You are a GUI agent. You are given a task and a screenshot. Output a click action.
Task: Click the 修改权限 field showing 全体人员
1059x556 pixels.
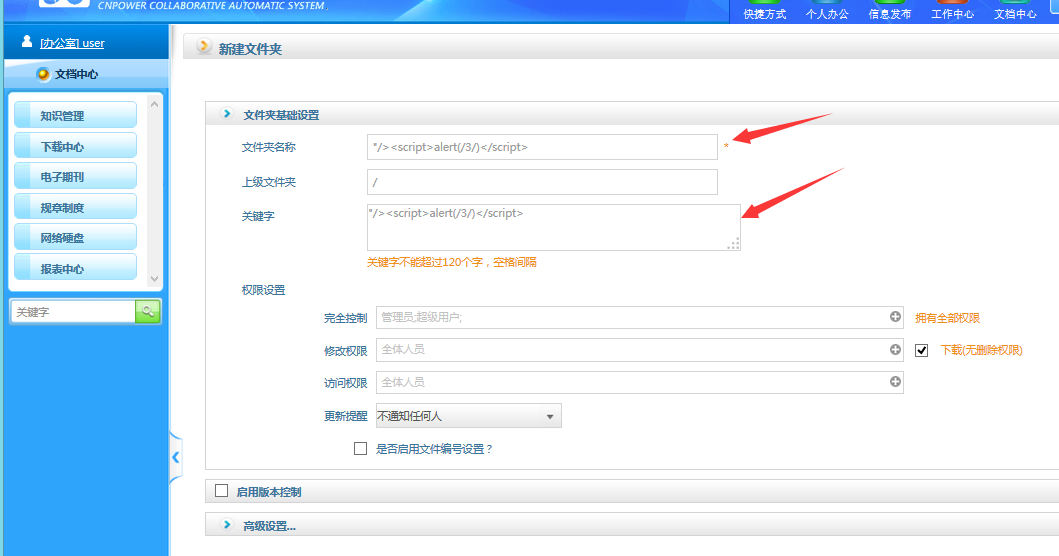tap(640, 349)
